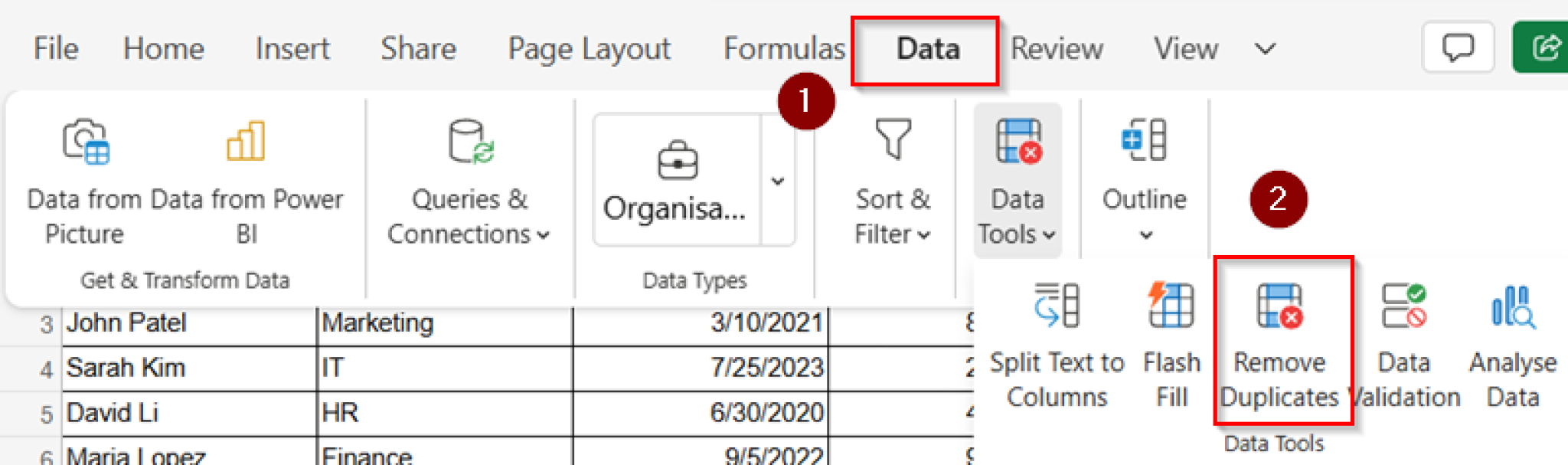Click the Data from Picture icon
This screenshot has width=1568, height=465.
[x=85, y=142]
